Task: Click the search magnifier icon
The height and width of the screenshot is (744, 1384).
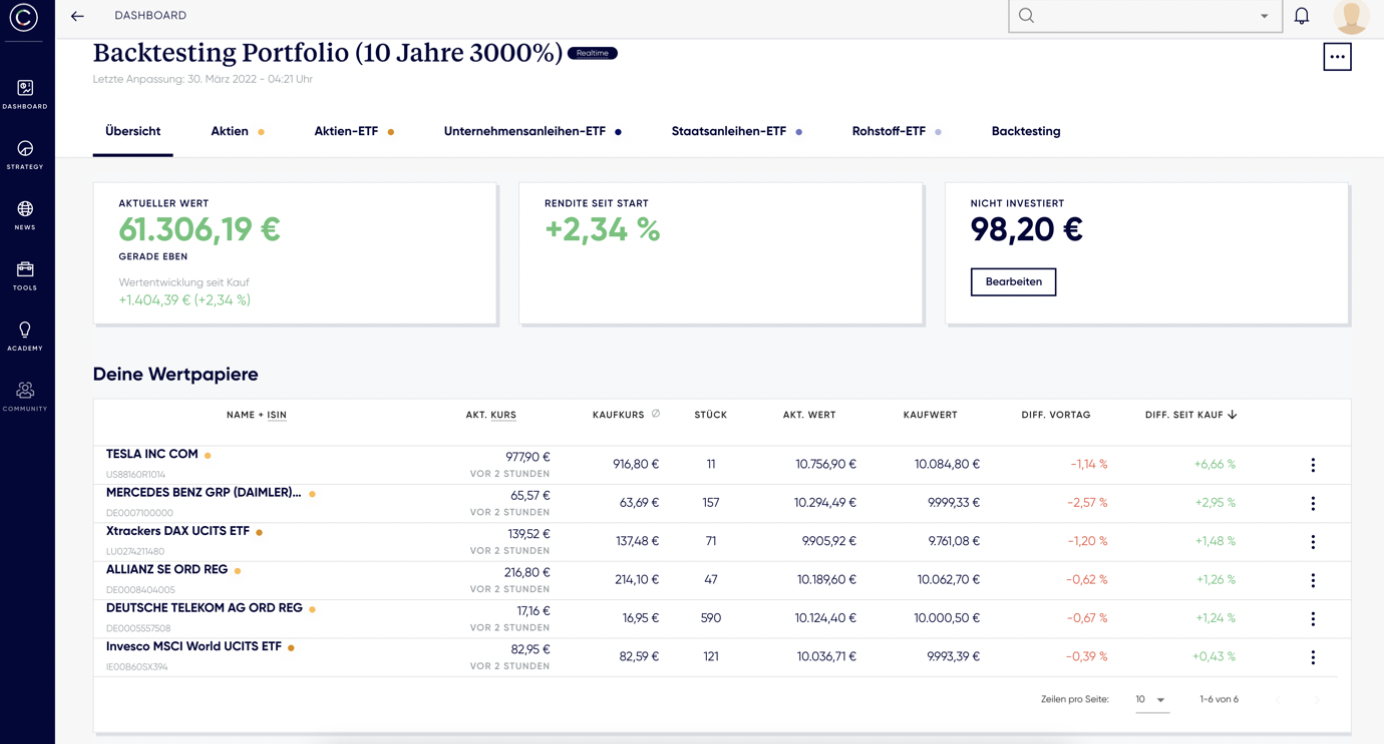Action: 1026,16
